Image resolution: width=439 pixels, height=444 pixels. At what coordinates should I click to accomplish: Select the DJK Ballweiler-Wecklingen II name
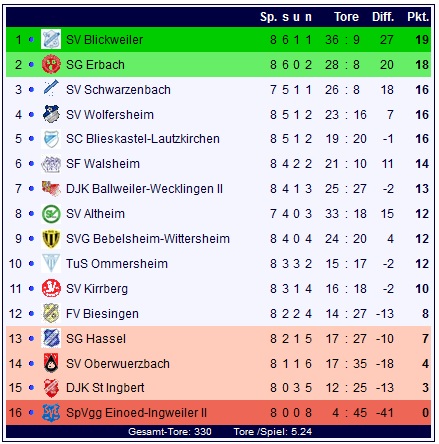tap(144, 189)
